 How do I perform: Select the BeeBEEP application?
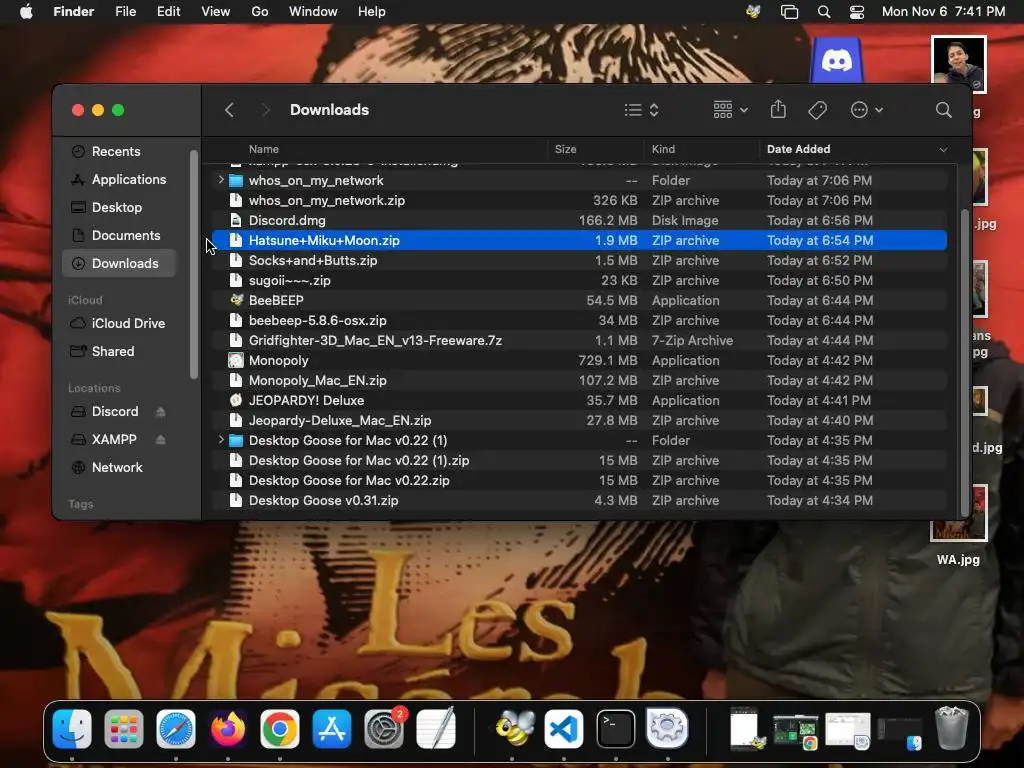(579, 300)
